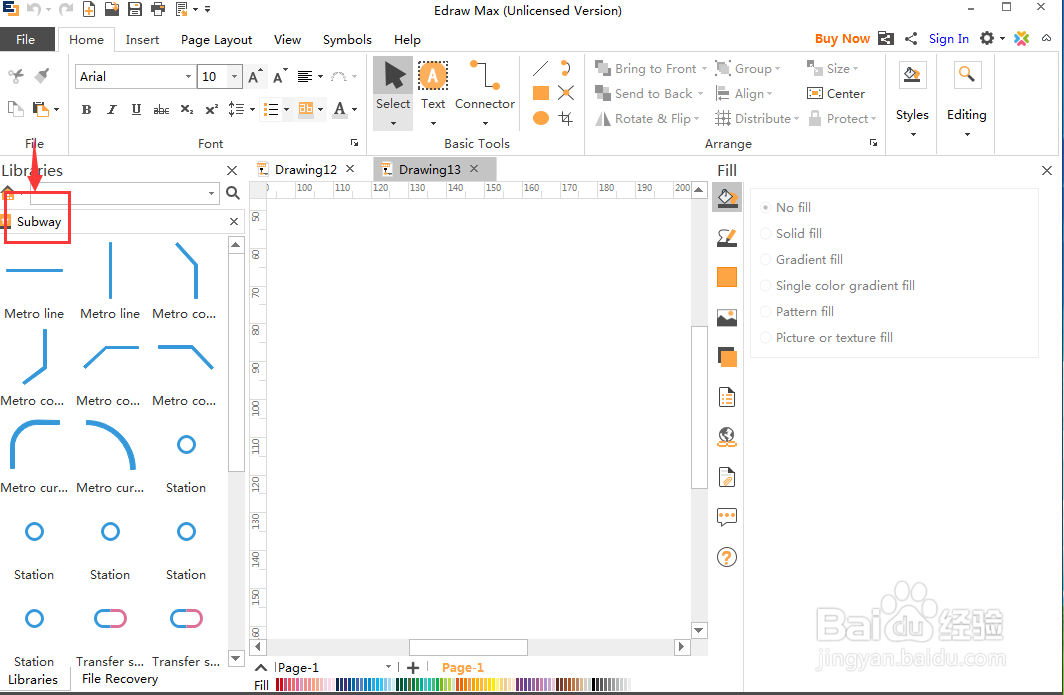Apply superscript formatting

tap(212, 109)
